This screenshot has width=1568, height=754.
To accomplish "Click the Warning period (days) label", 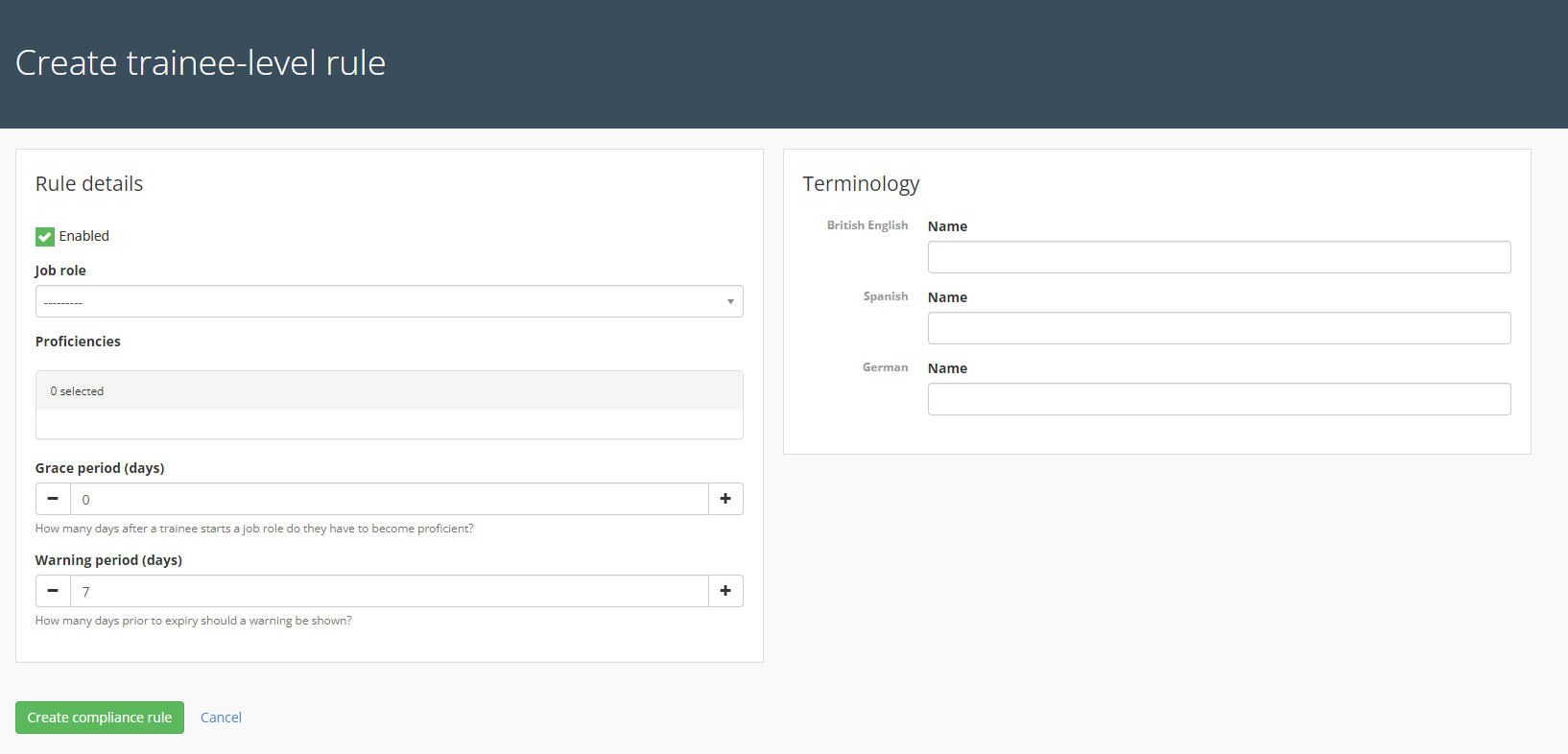I will coord(108,560).
